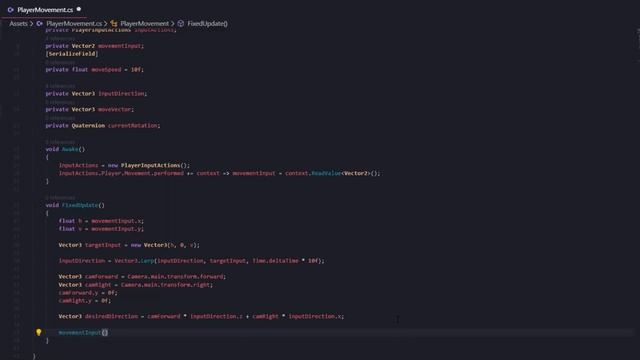Click the 'float v = movementInput.y;' line
640x360 pixels.
101,229
